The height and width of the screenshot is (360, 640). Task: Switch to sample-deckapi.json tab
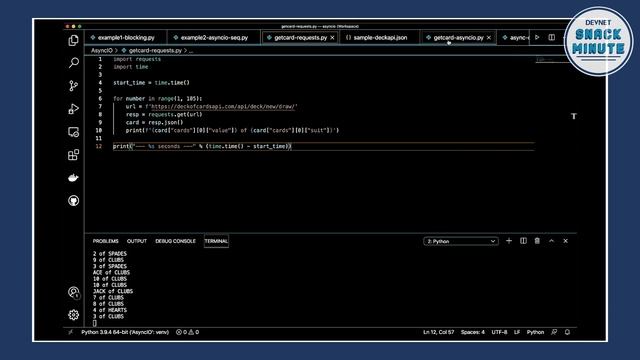(x=380, y=38)
